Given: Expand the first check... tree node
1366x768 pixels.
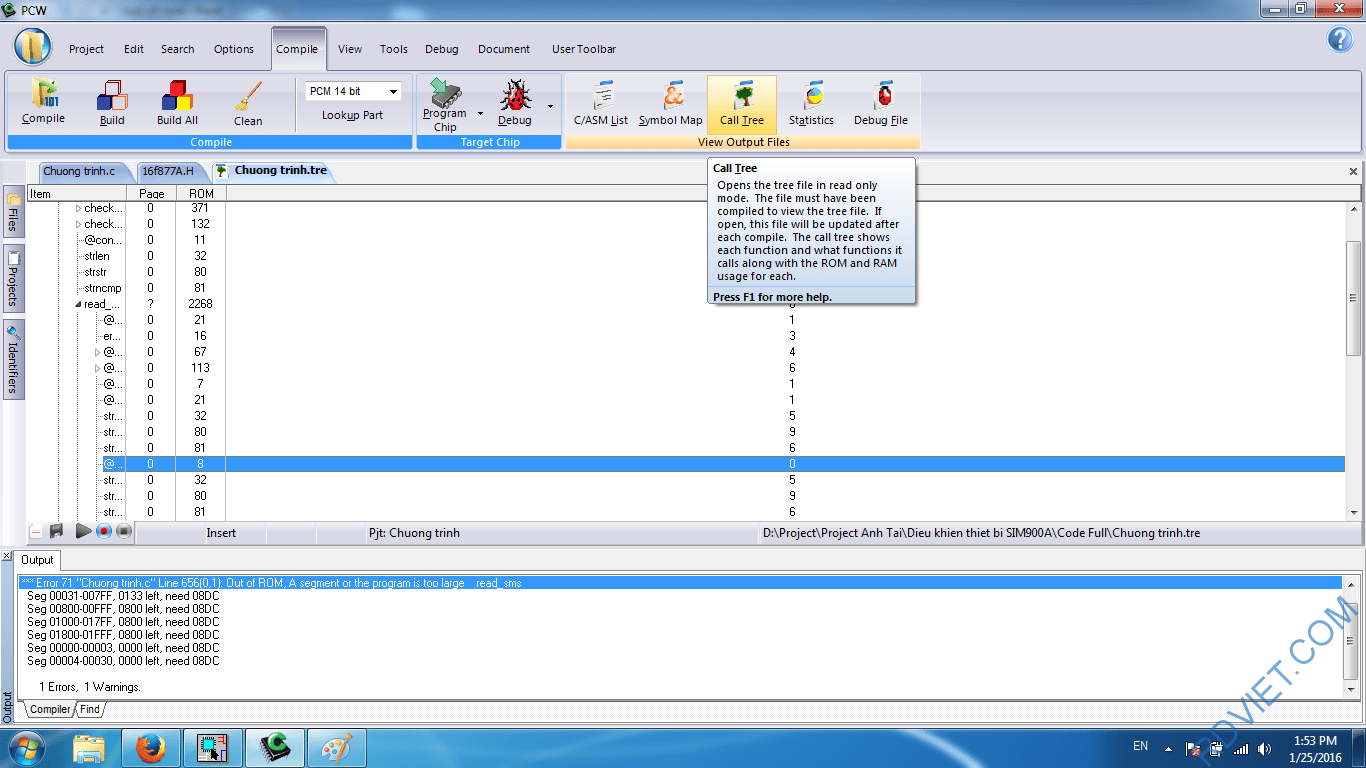Looking at the screenshot, I should pos(80,208).
